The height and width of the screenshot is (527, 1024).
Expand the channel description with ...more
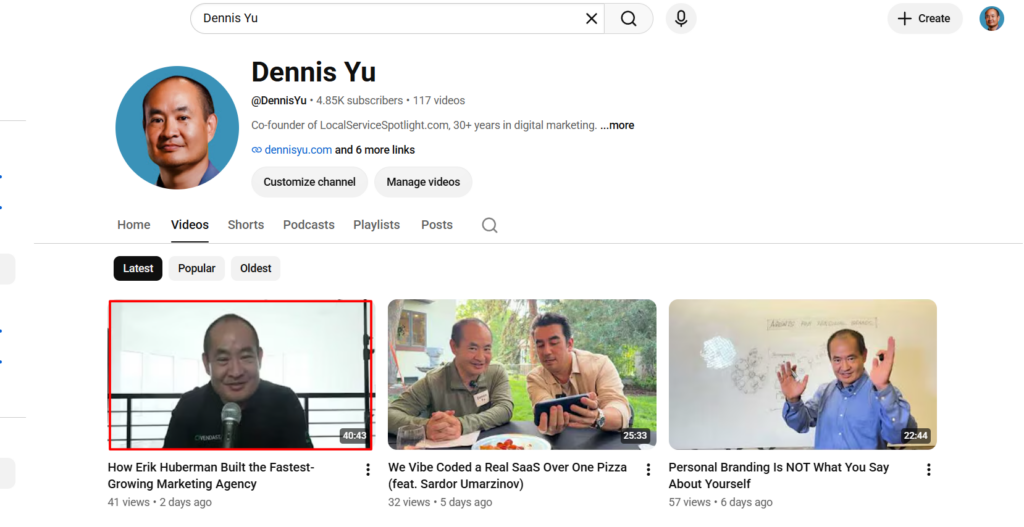617,125
